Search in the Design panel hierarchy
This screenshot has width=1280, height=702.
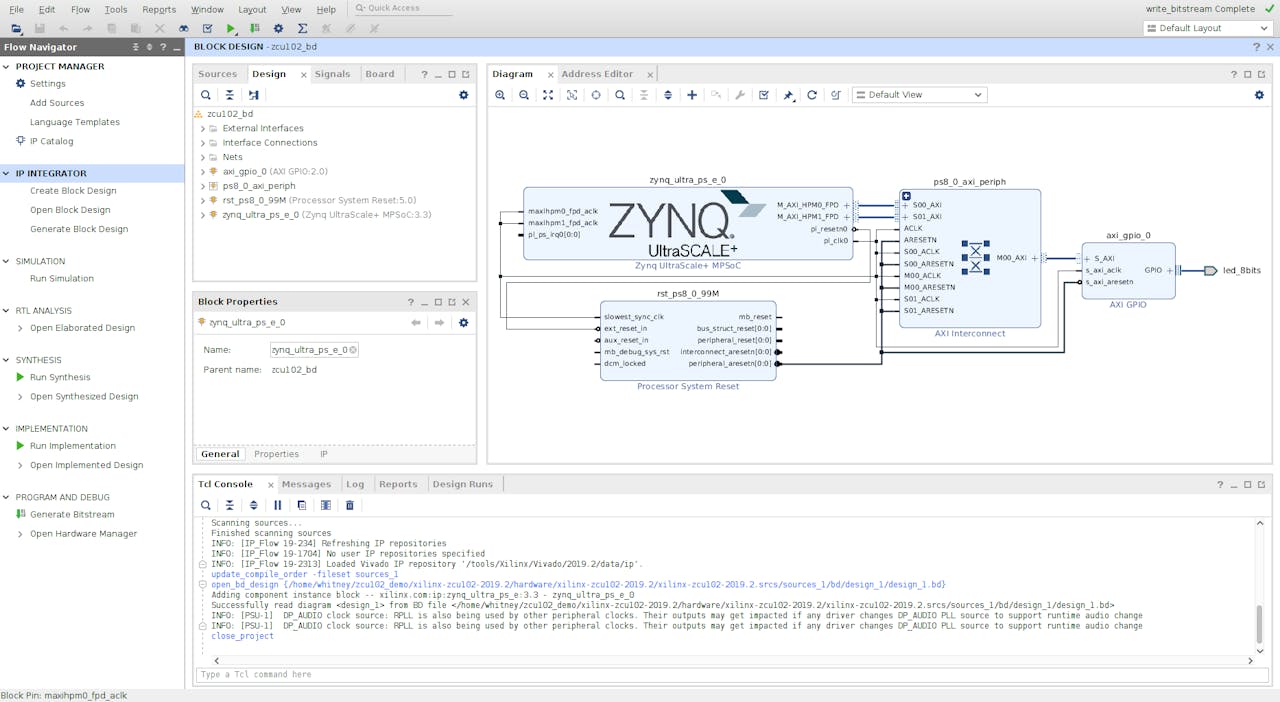click(206, 95)
